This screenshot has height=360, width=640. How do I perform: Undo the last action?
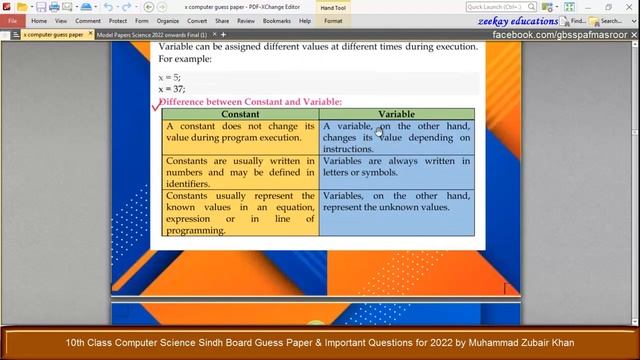point(108,7)
